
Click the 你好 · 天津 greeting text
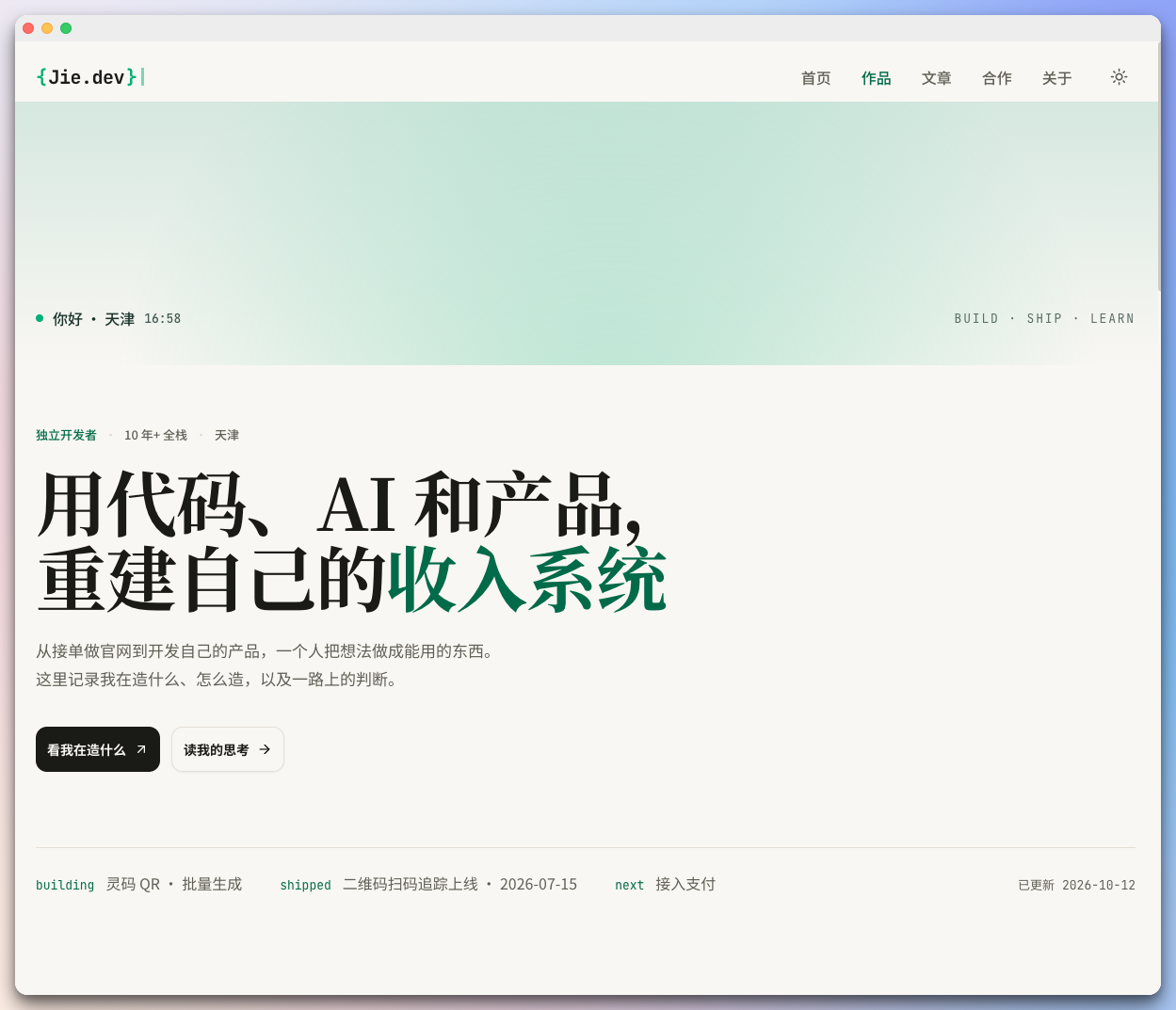[93, 319]
